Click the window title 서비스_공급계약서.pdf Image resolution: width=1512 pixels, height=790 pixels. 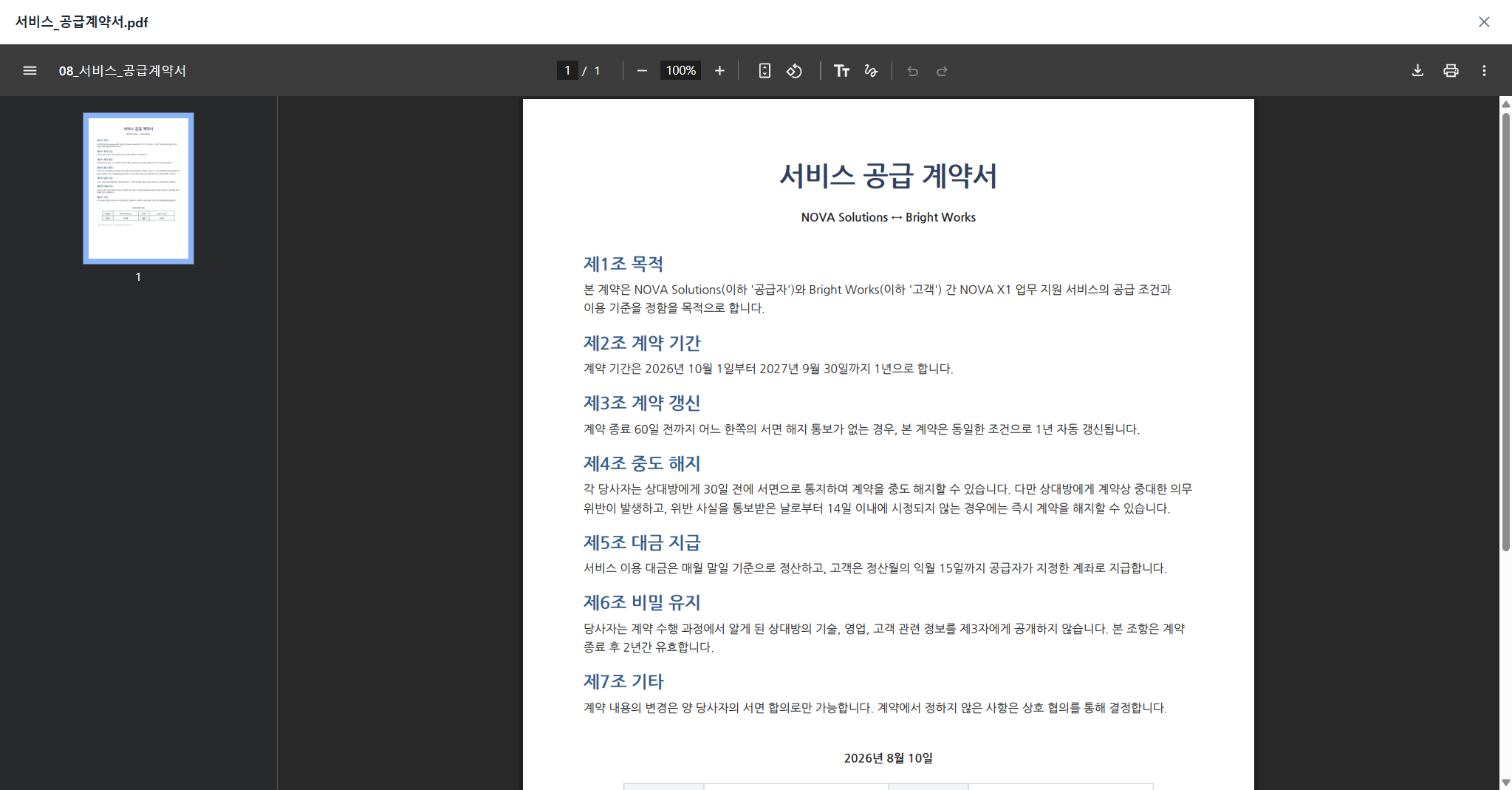pos(81,22)
